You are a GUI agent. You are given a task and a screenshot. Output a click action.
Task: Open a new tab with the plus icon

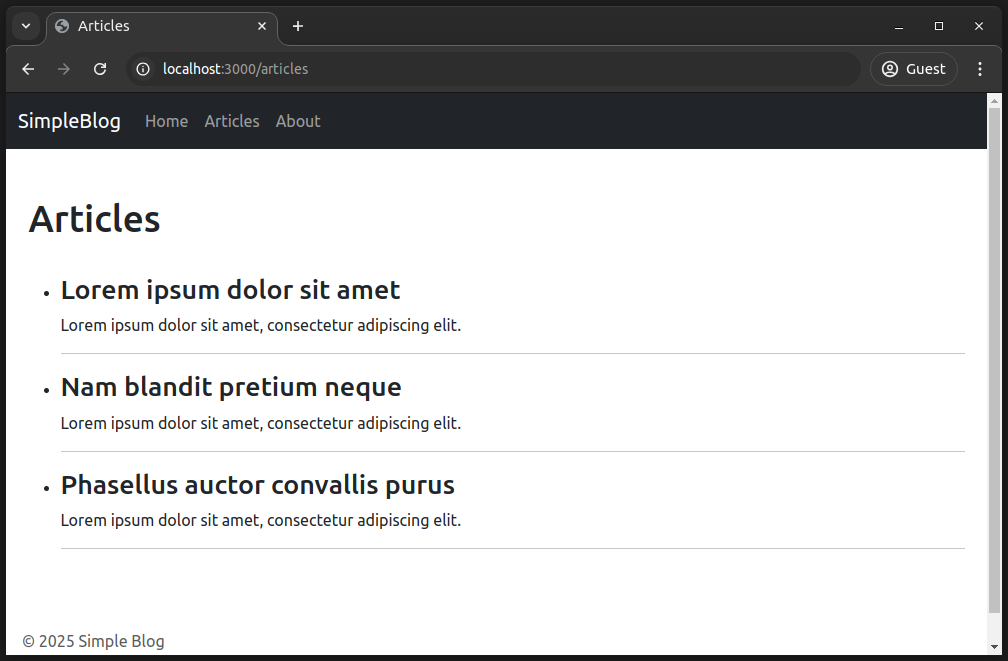(297, 26)
